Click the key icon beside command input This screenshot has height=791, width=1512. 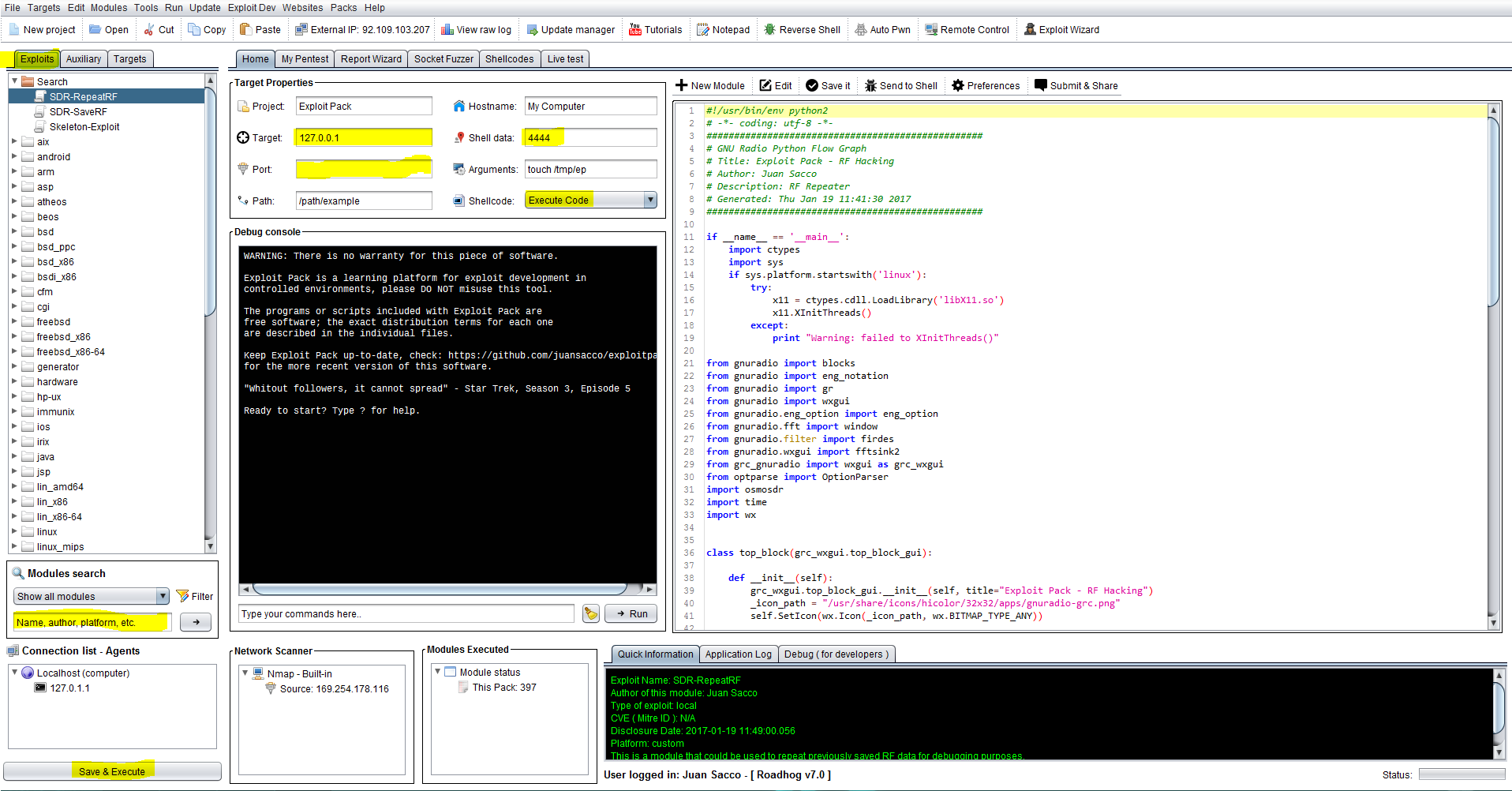590,614
